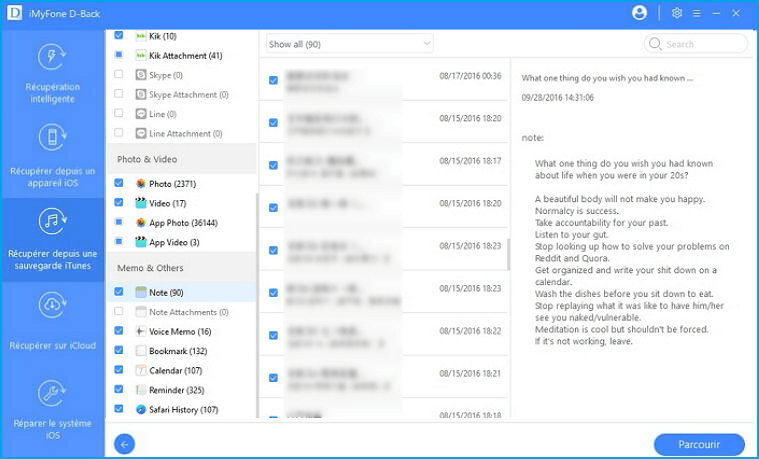Click the Skype Attachment icon

click(141, 94)
